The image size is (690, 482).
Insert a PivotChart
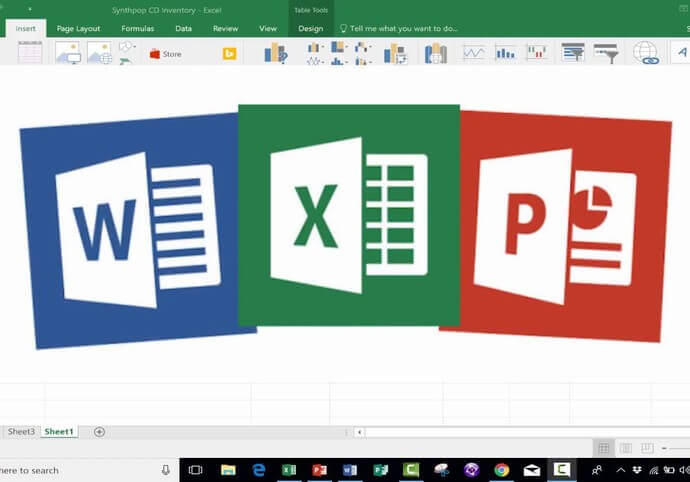click(x=395, y=53)
